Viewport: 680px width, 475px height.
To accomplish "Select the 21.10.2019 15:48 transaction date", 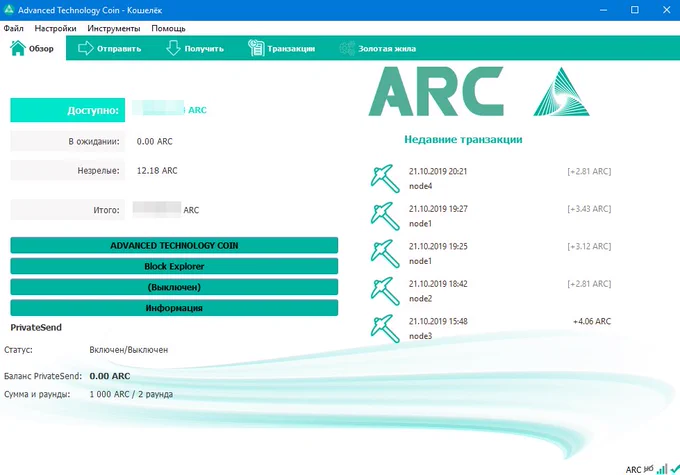I will (438, 321).
